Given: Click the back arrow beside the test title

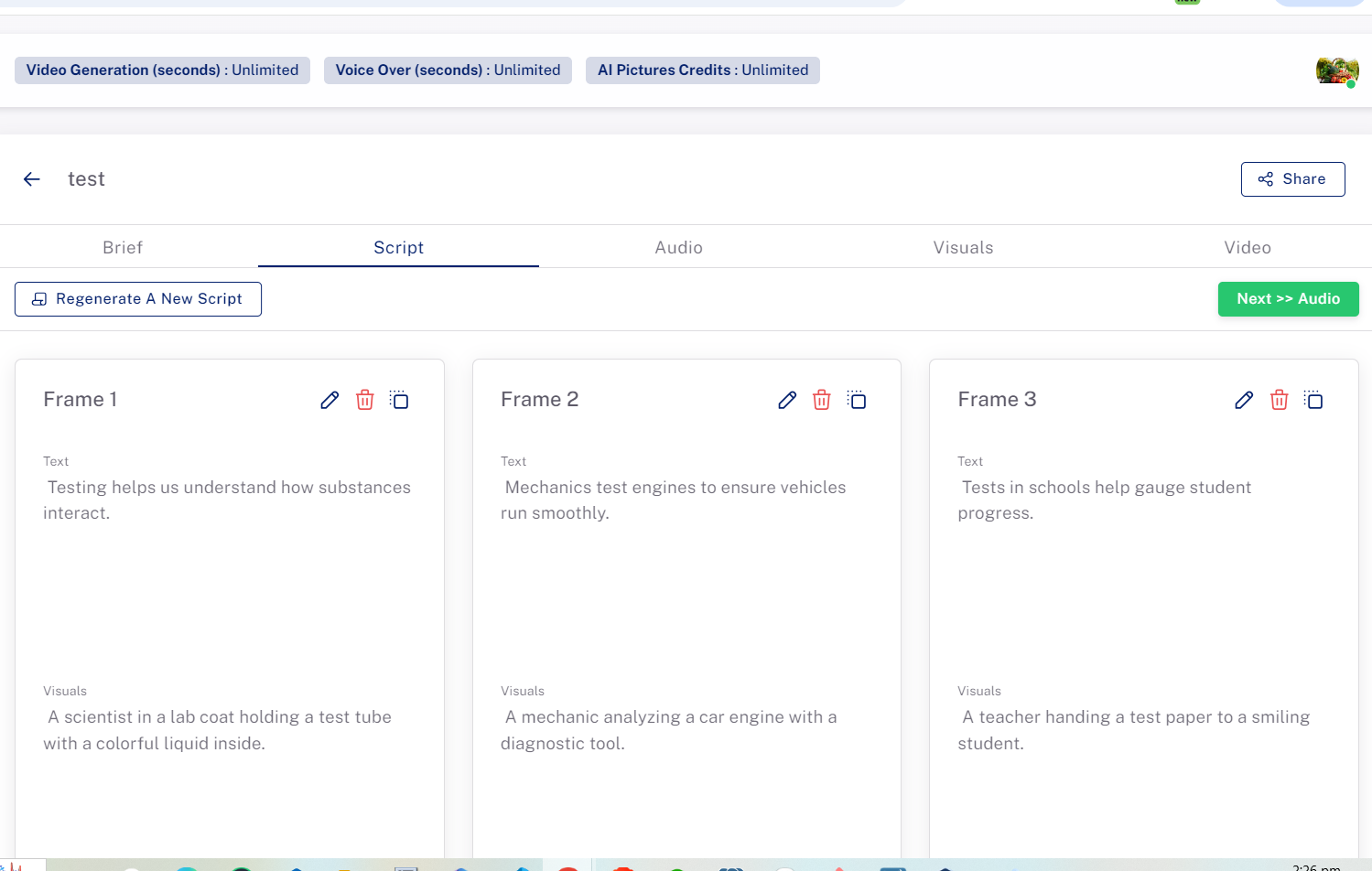Looking at the screenshot, I should pos(32,178).
